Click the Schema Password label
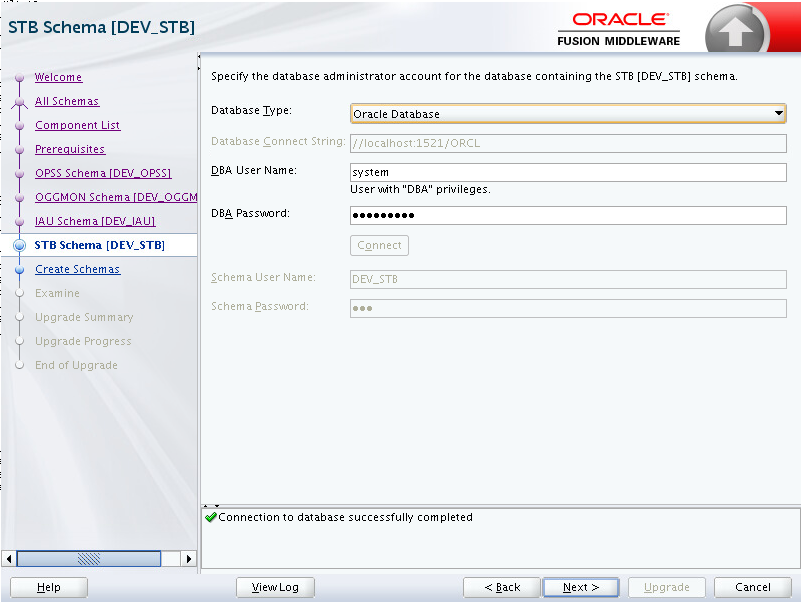The height and width of the screenshot is (605, 805). click(260, 307)
